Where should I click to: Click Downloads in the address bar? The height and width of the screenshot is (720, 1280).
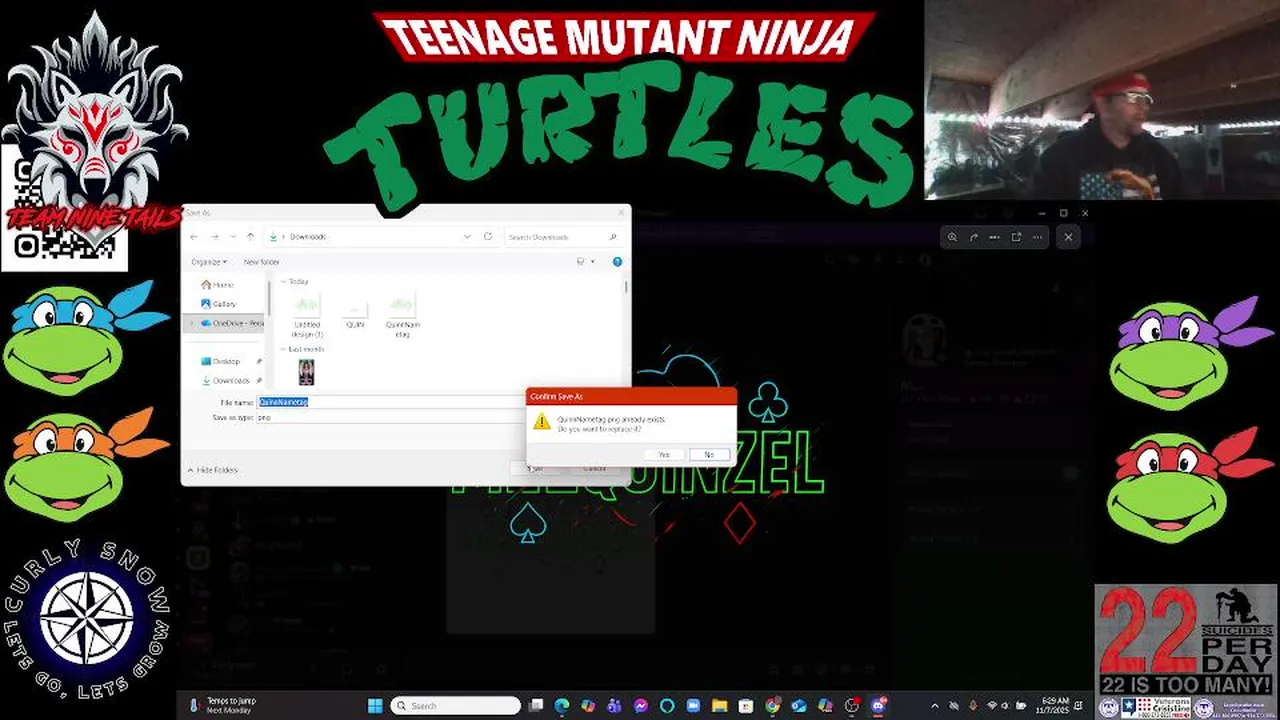[x=308, y=237]
